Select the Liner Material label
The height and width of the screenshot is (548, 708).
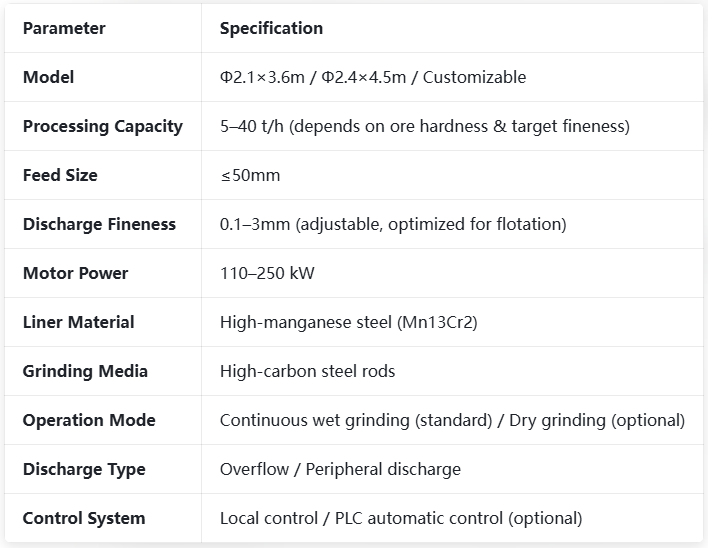79,322
